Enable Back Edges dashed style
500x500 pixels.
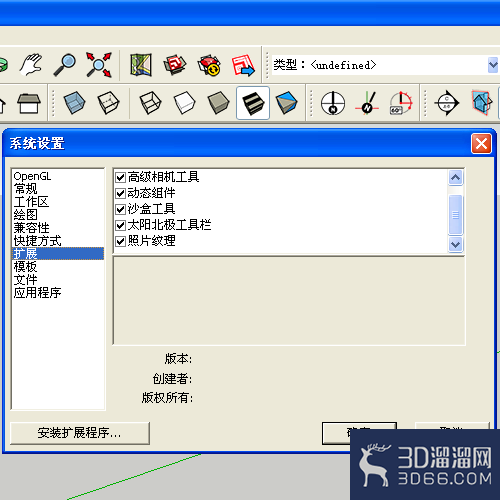coord(108,103)
